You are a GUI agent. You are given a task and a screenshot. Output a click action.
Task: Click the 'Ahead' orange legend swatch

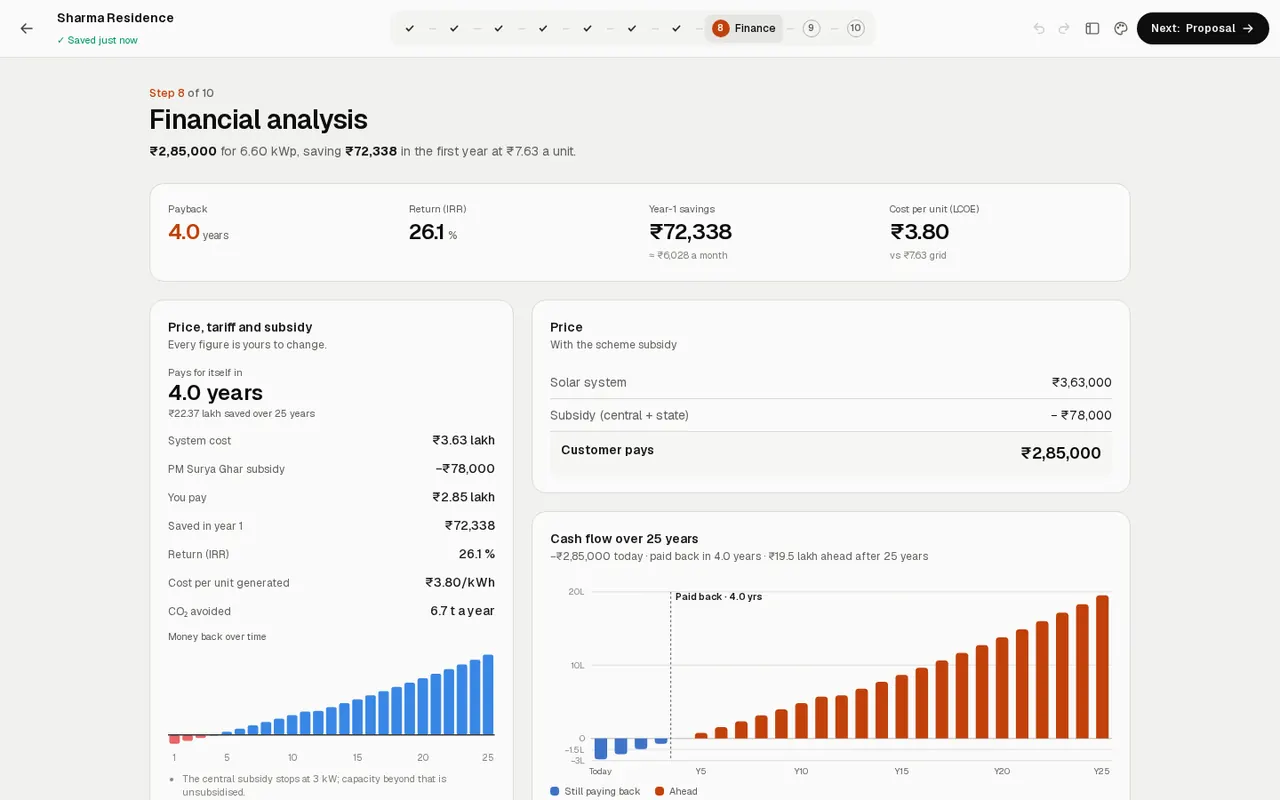coord(660,791)
